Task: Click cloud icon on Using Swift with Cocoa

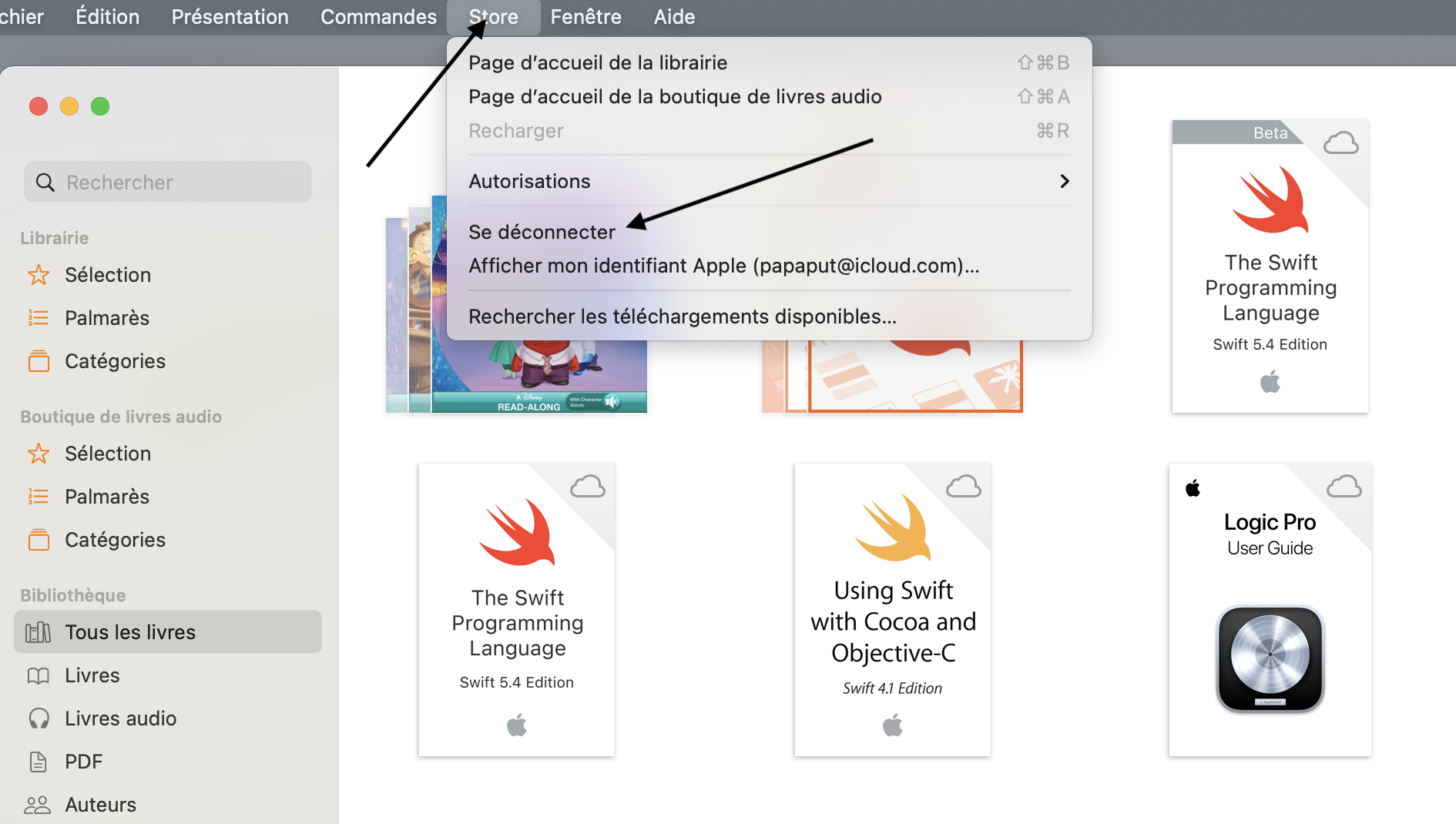Action: [x=963, y=487]
